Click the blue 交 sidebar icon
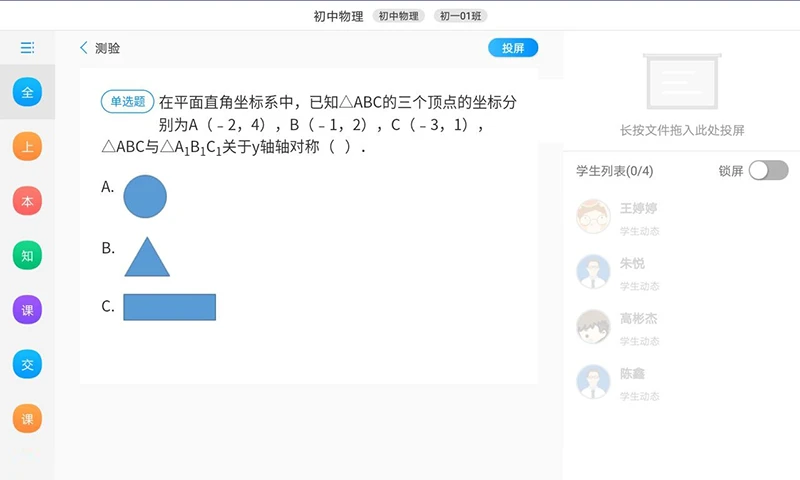Image resolution: width=800 pixels, height=480 pixels. 27,365
